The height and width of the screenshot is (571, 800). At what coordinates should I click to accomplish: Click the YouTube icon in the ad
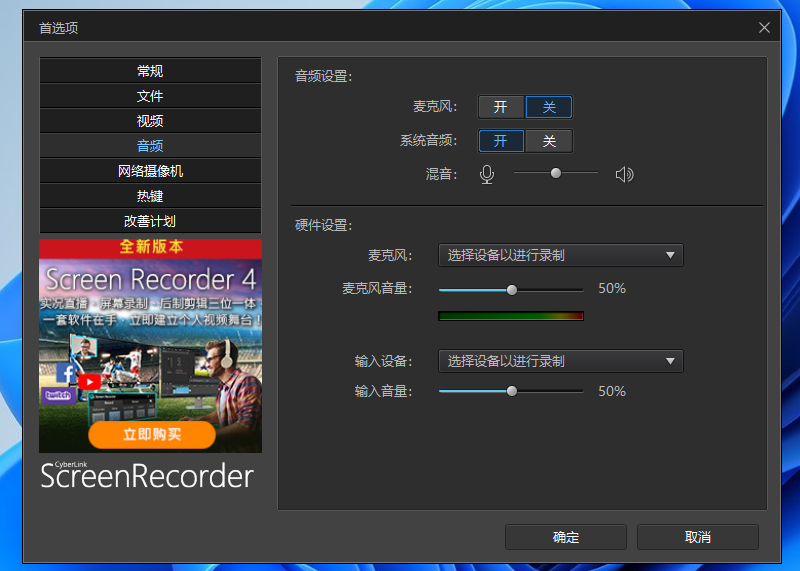89,382
